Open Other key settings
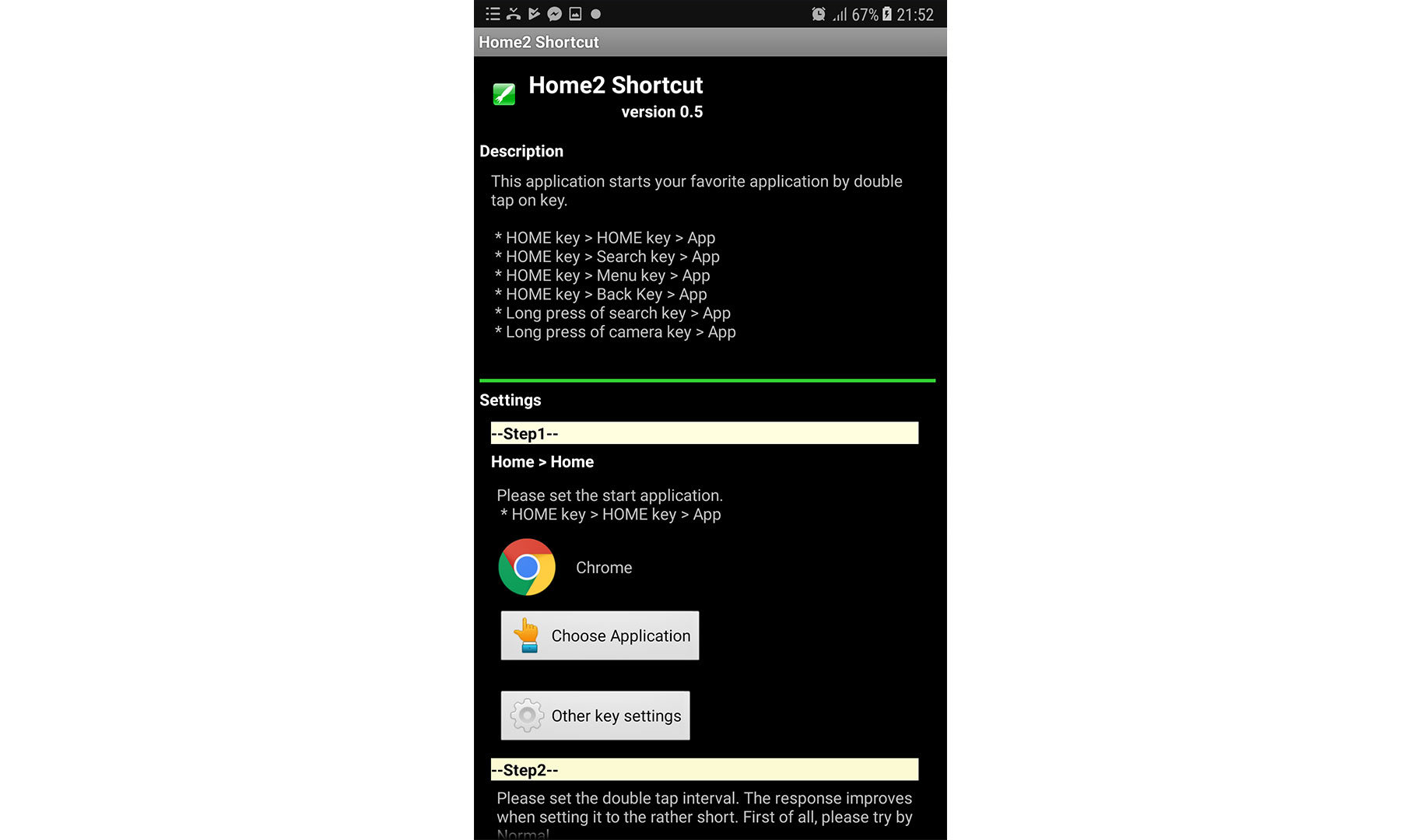The width and height of the screenshot is (1421, 840). [595, 716]
